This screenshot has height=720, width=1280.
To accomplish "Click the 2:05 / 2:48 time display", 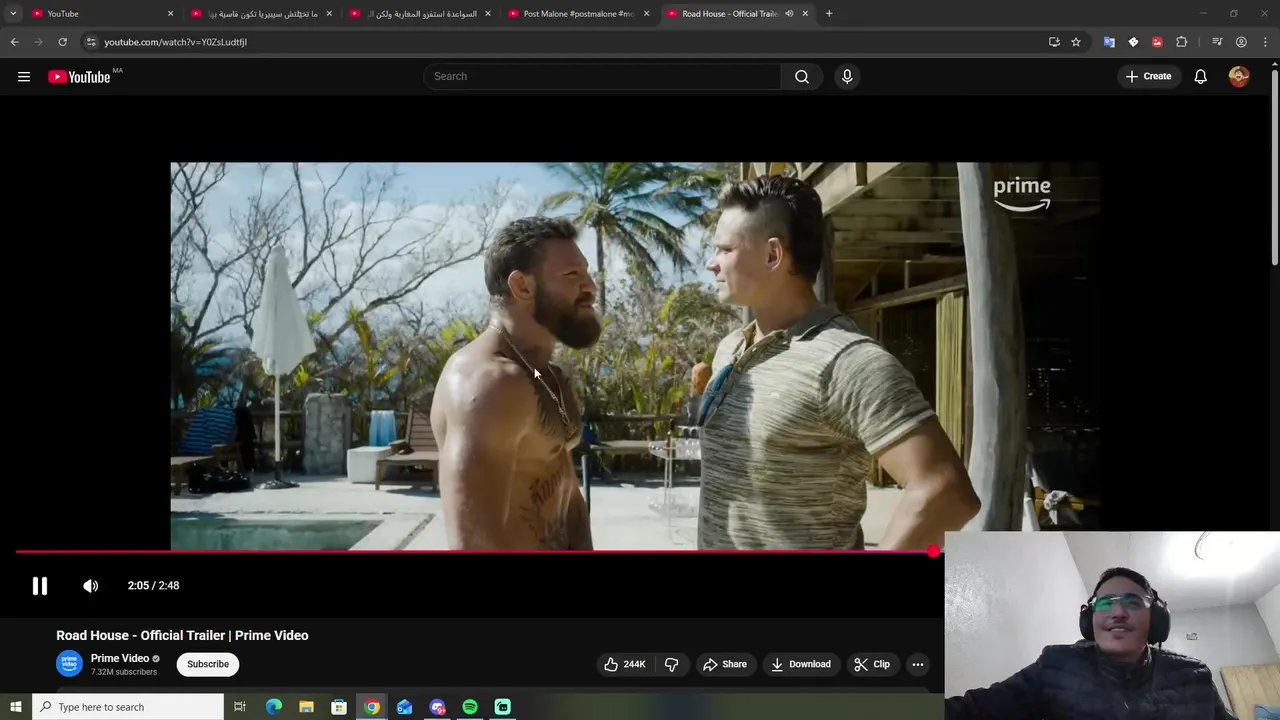I will [x=153, y=586].
